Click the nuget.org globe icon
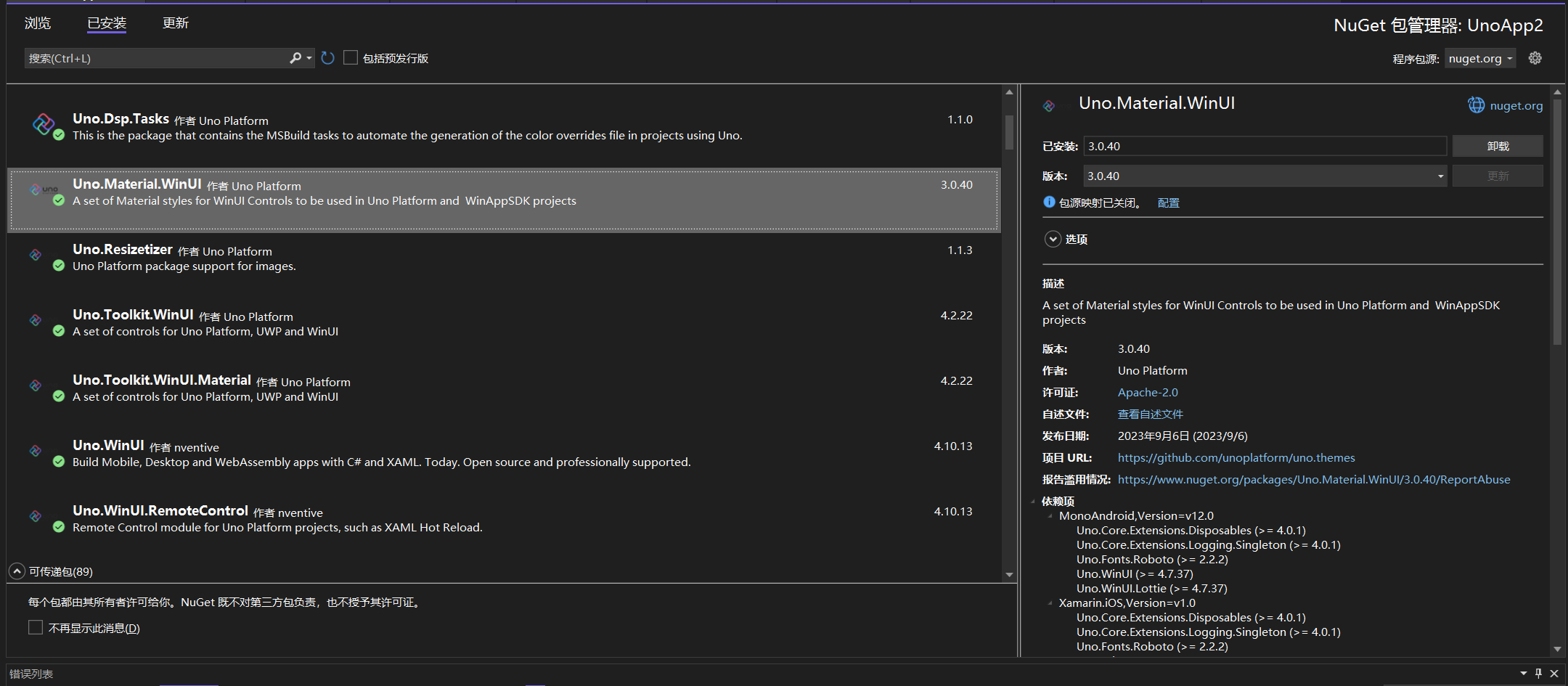The width and height of the screenshot is (1568, 686). [1476, 105]
